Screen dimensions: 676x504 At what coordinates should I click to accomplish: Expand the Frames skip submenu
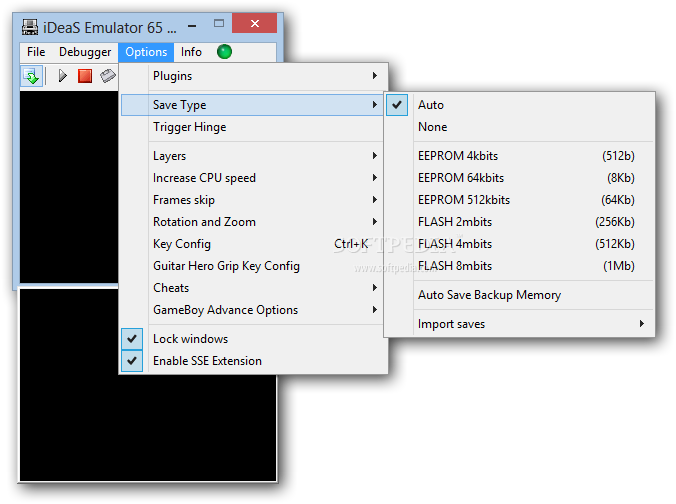tap(253, 200)
